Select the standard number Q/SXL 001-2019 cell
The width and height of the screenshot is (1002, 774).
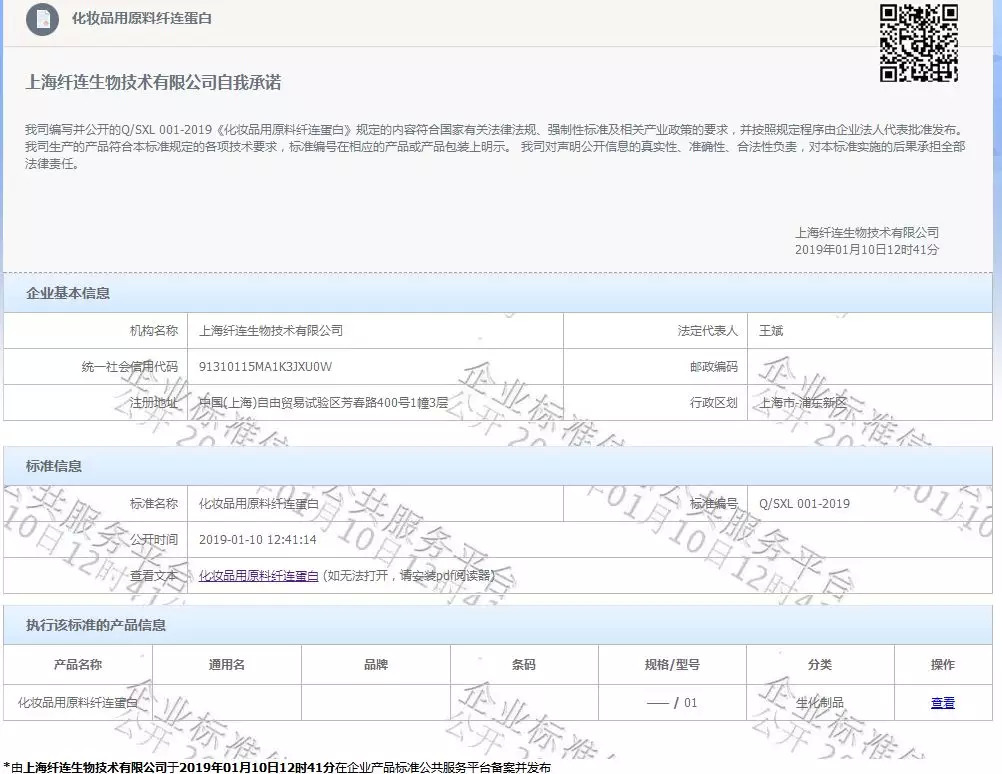[870, 504]
